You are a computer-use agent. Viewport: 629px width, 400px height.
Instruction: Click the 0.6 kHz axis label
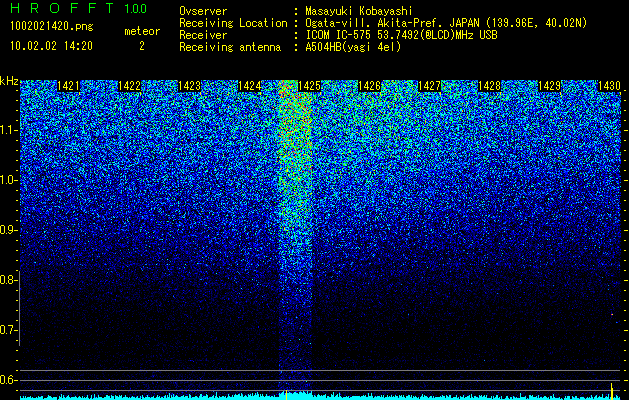(7, 380)
